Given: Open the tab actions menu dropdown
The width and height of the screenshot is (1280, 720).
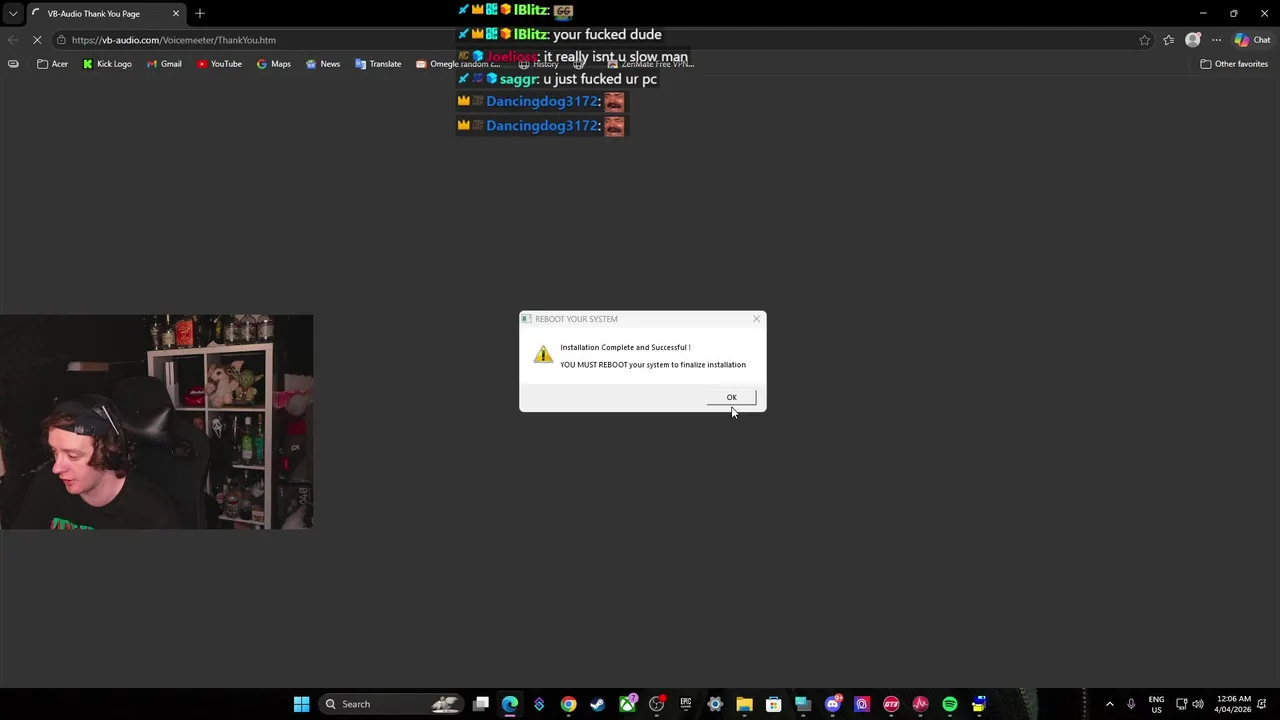Looking at the screenshot, I should point(12,14).
